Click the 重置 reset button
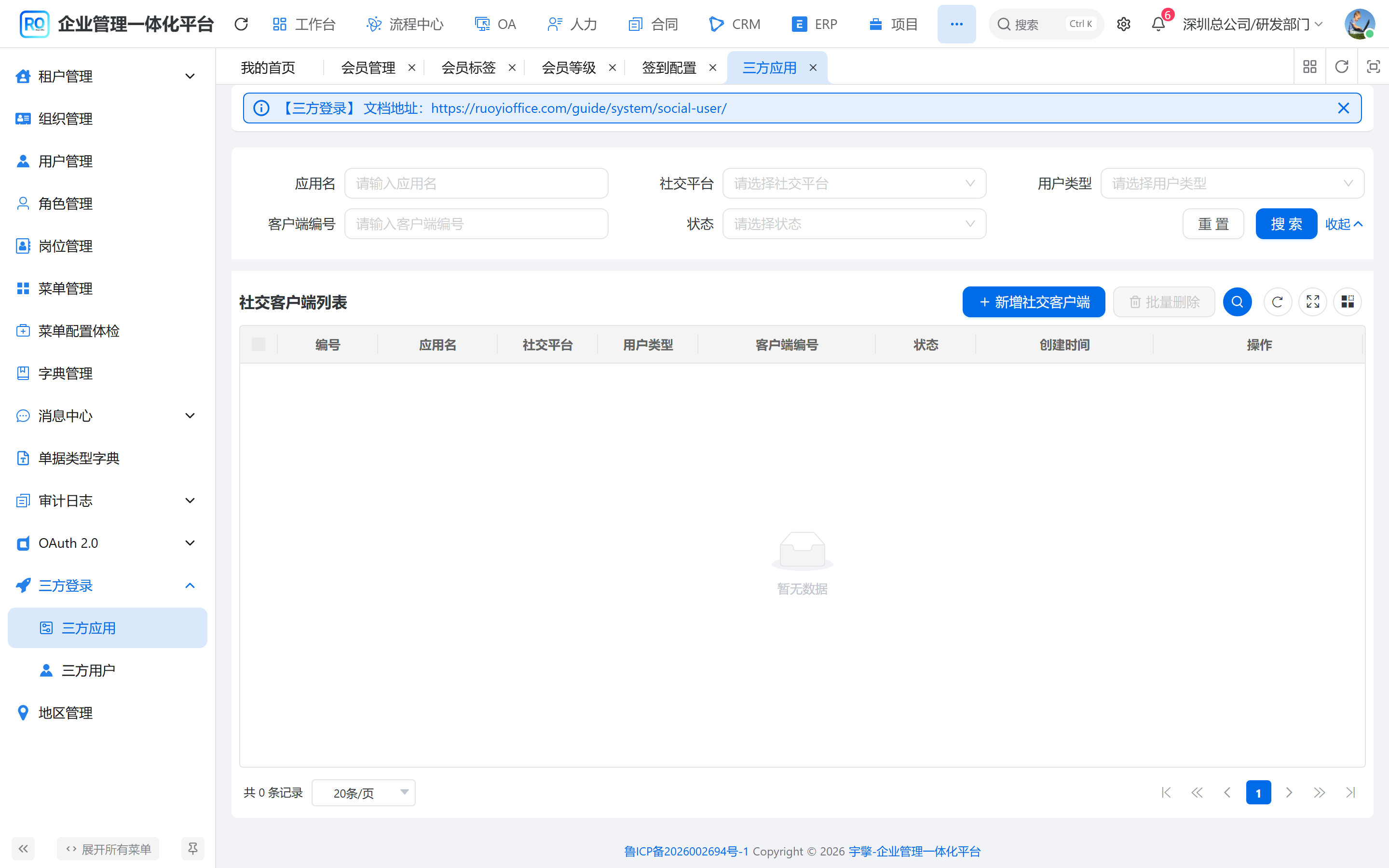This screenshot has width=1389, height=868. pyautogui.click(x=1213, y=224)
